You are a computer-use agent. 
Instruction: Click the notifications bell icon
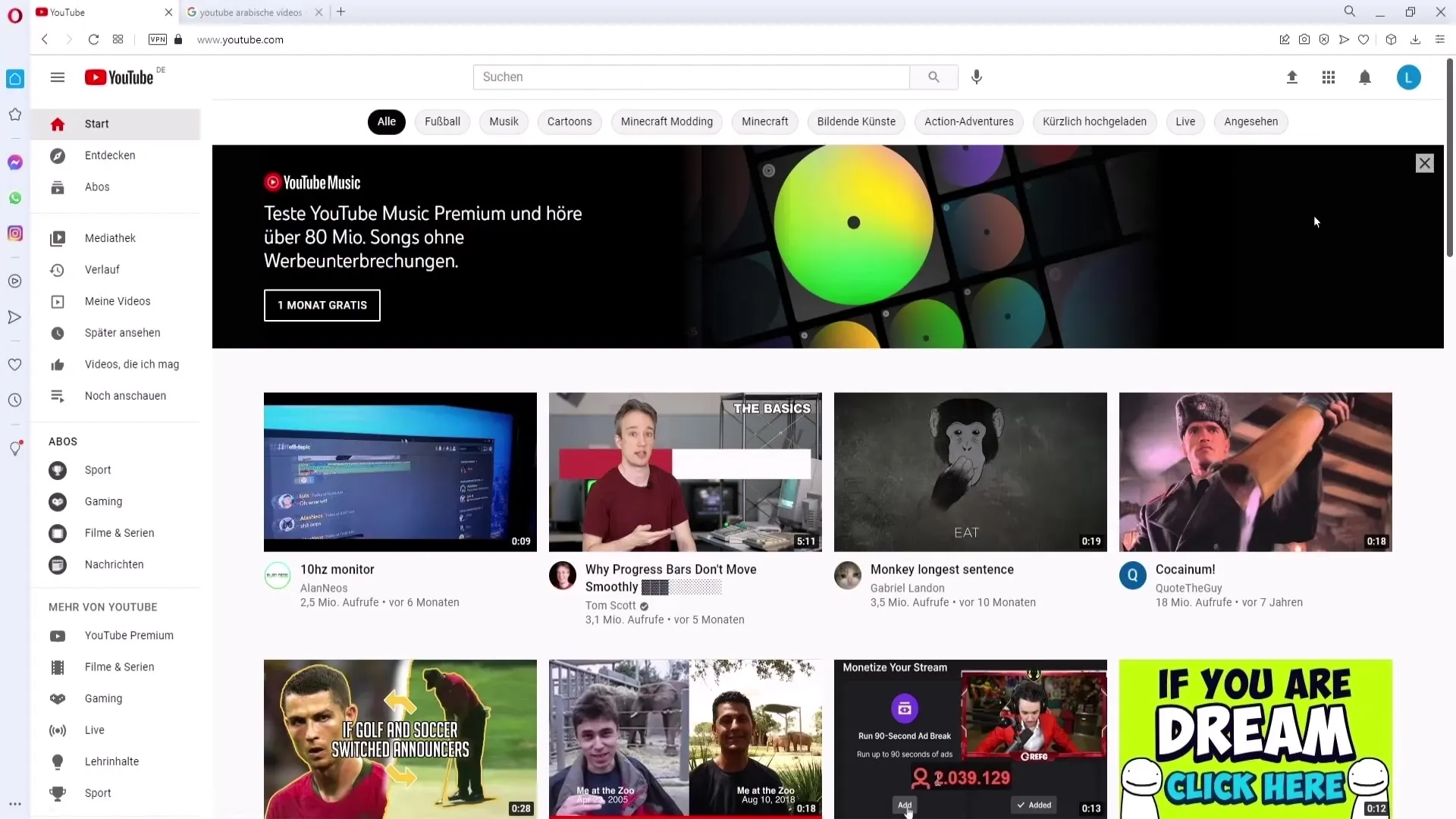1365,77
